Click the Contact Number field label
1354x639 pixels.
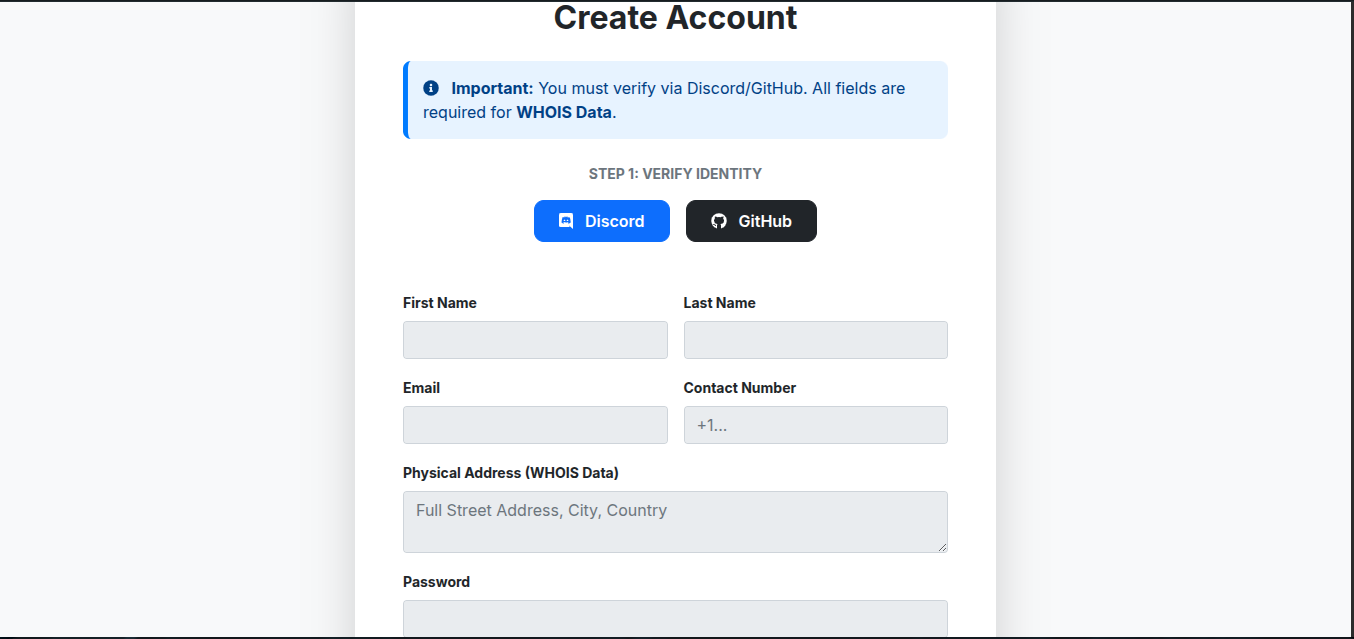pyautogui.click(x=739, y=387)
